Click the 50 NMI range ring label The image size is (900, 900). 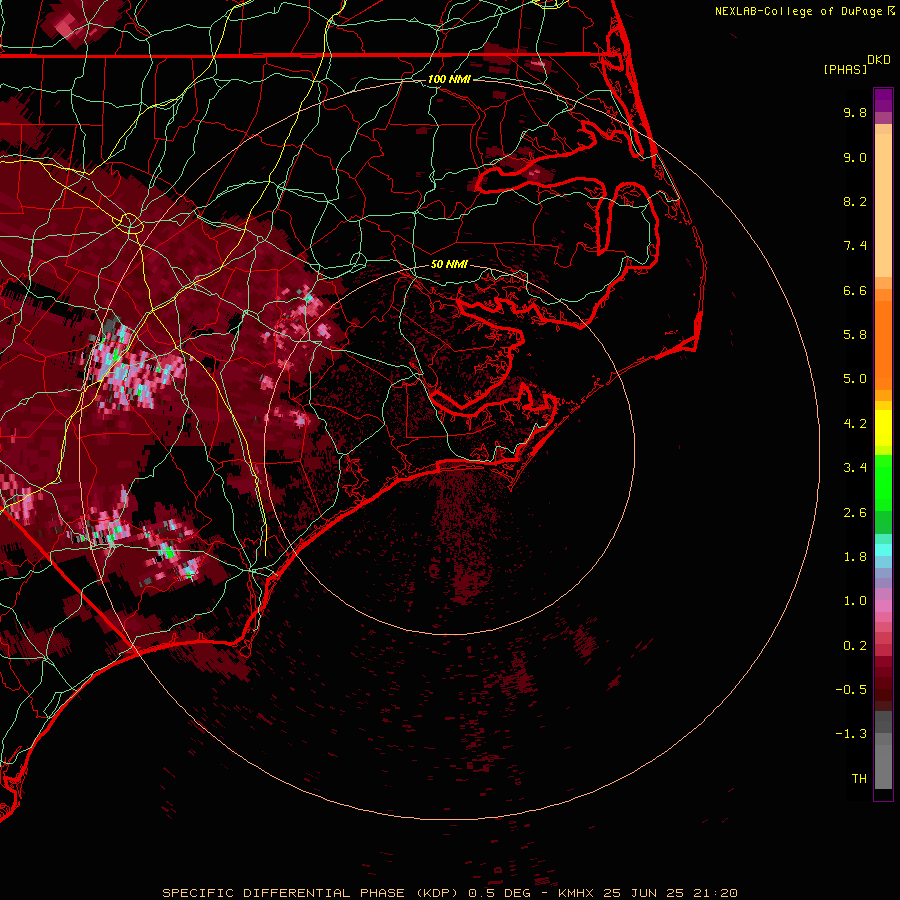[449, 264]
